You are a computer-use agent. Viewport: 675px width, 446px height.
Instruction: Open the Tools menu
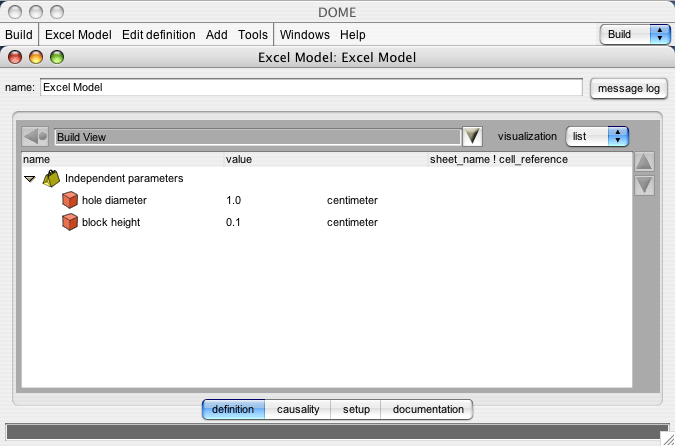click(253, 35)
